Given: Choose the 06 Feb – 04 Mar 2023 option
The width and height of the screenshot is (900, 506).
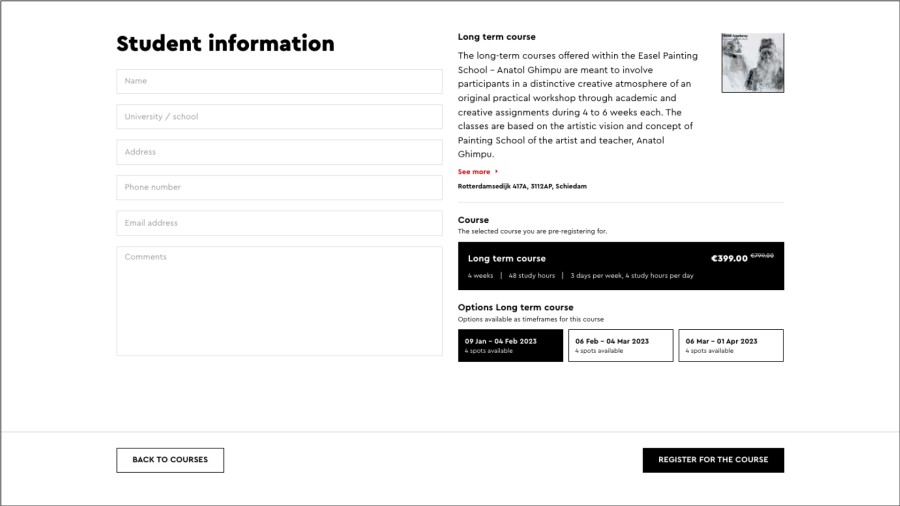Looking at the screenshot, I should point(620,345).
